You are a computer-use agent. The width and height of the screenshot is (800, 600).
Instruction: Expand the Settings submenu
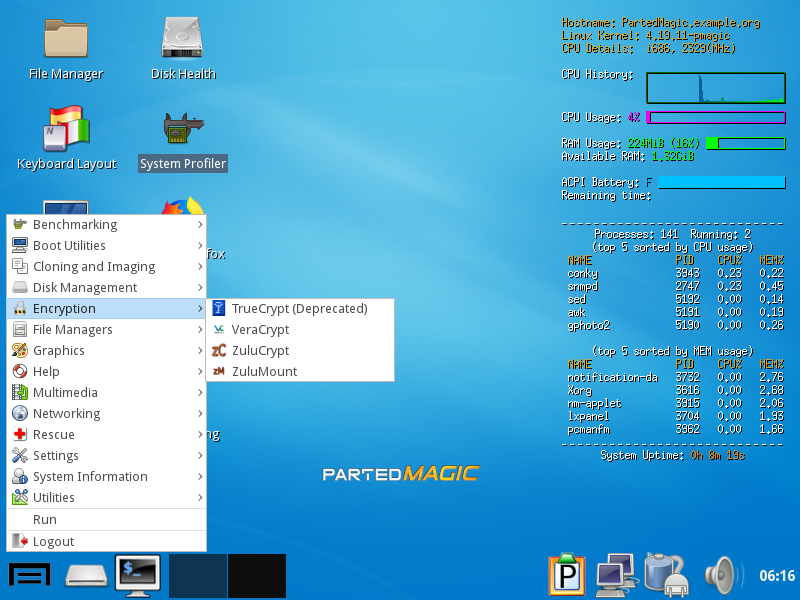tap(106, 456)
